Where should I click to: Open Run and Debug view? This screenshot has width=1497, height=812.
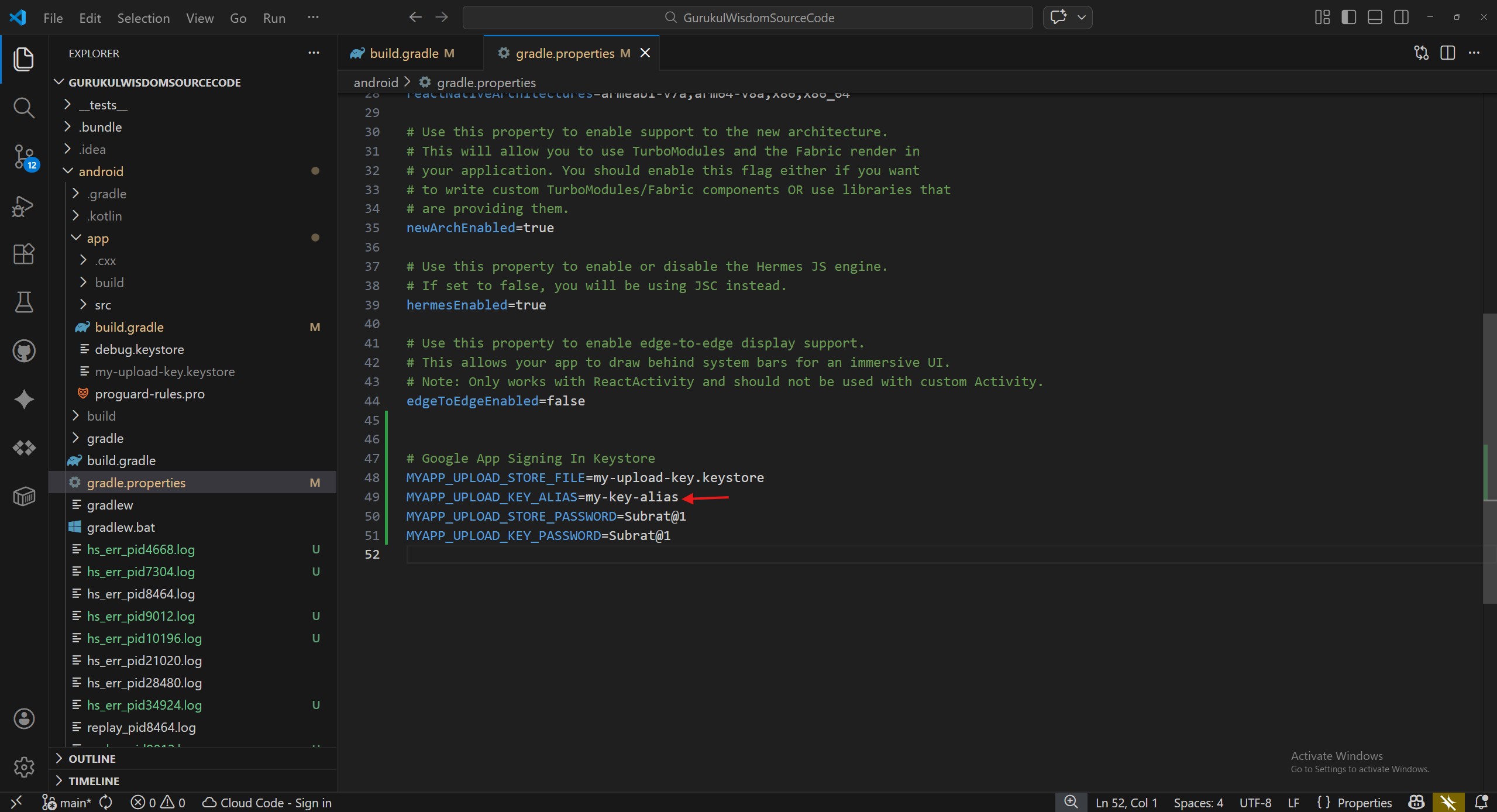[x=23, y=206]
